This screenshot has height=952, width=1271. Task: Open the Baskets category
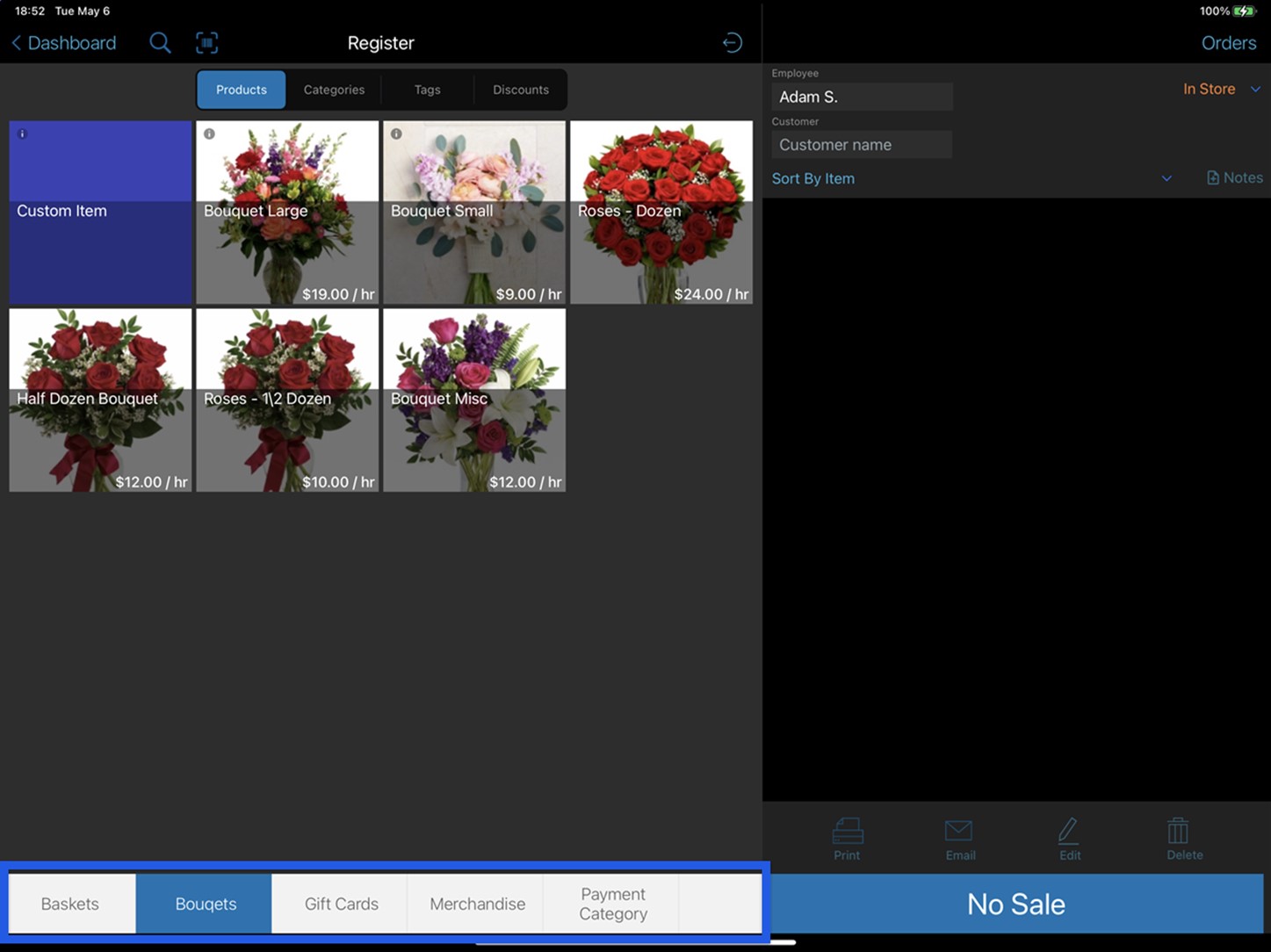pyautogui.click(x=70, y=904)
